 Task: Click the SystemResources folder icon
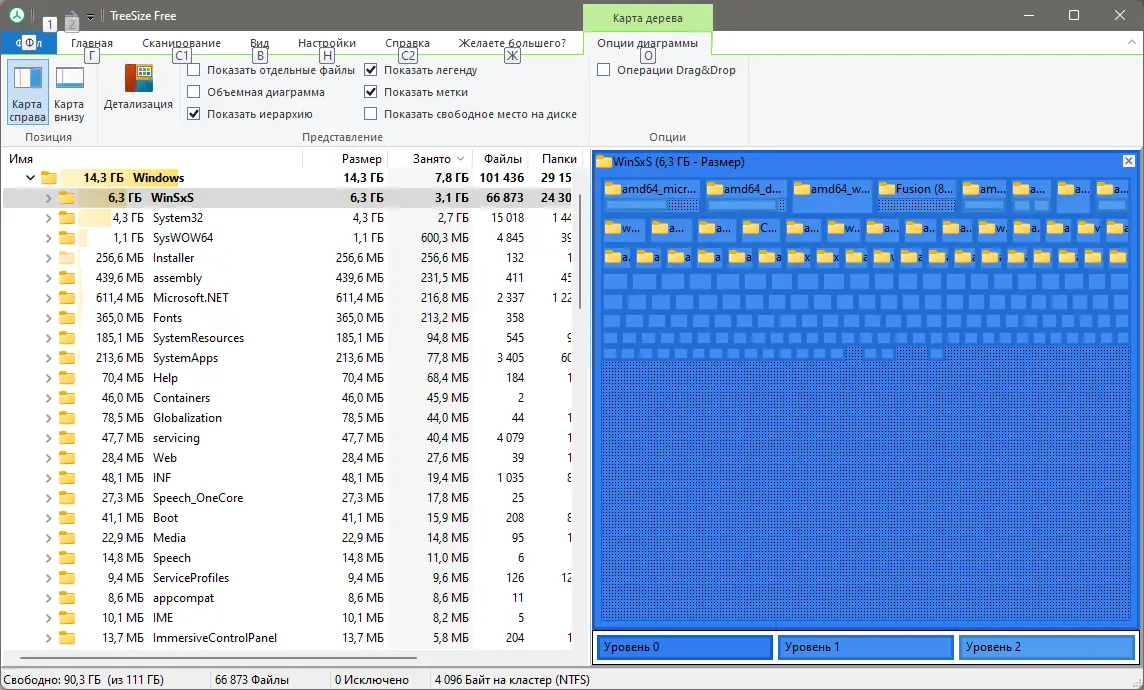[67, 338]
